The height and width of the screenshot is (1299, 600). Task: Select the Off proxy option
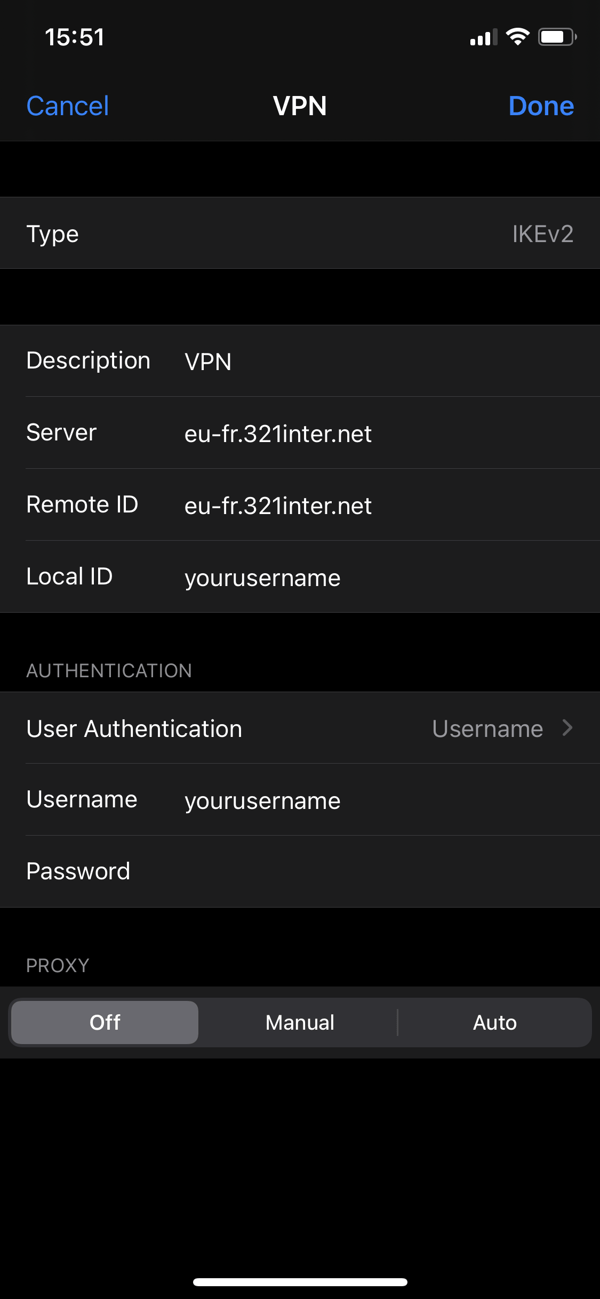point(104,1022)
